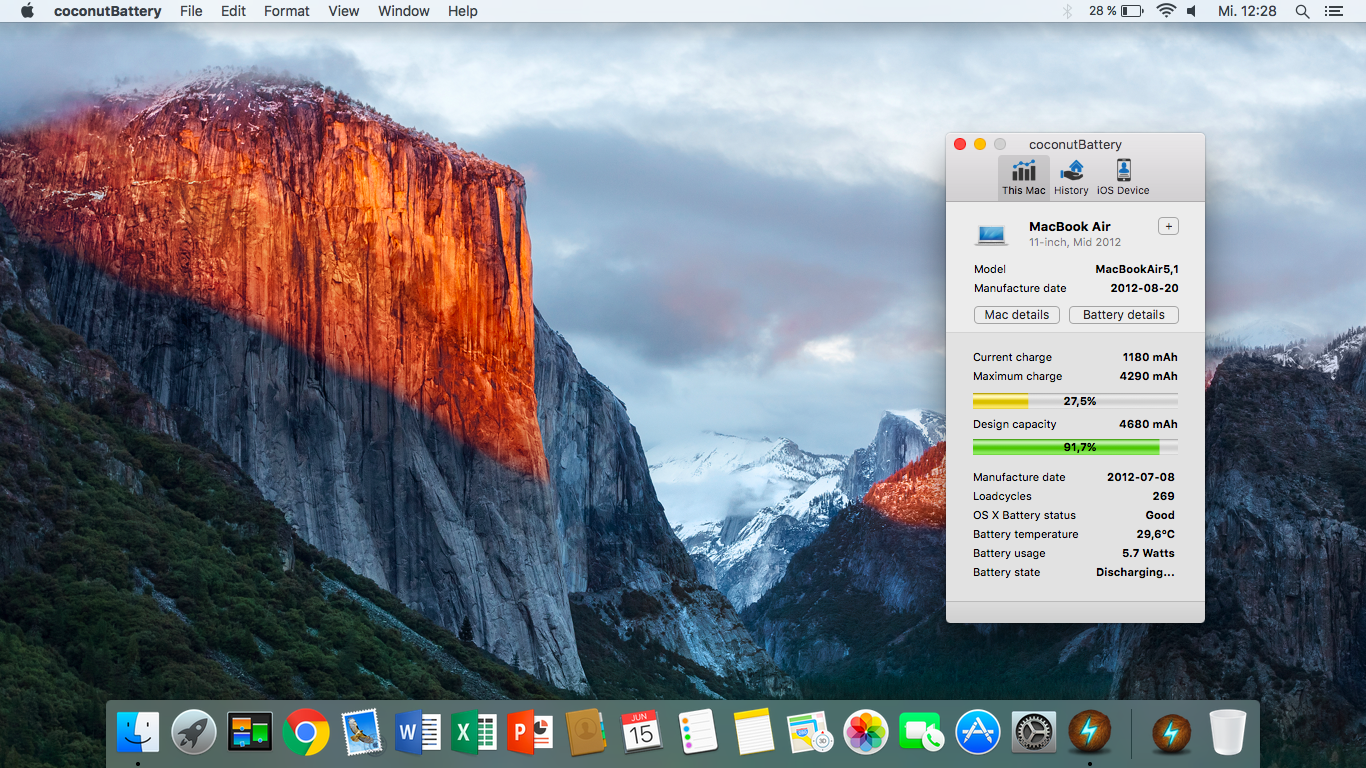Launch Launchpad rocket icon

coord(194,732)
